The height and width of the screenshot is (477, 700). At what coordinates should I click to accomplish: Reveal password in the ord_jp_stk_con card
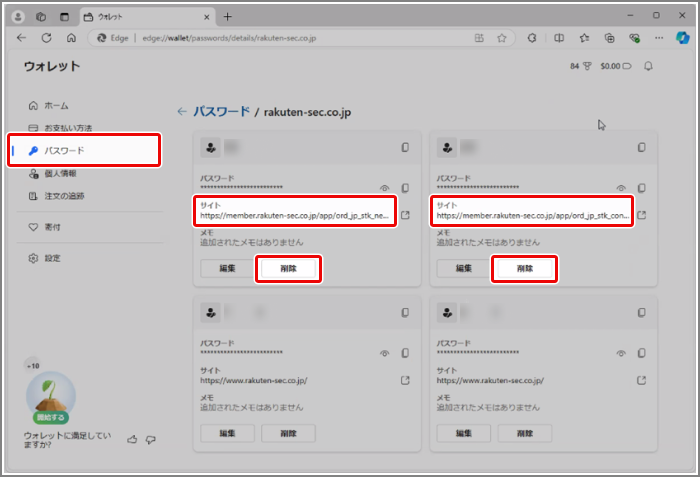[621, 188]
